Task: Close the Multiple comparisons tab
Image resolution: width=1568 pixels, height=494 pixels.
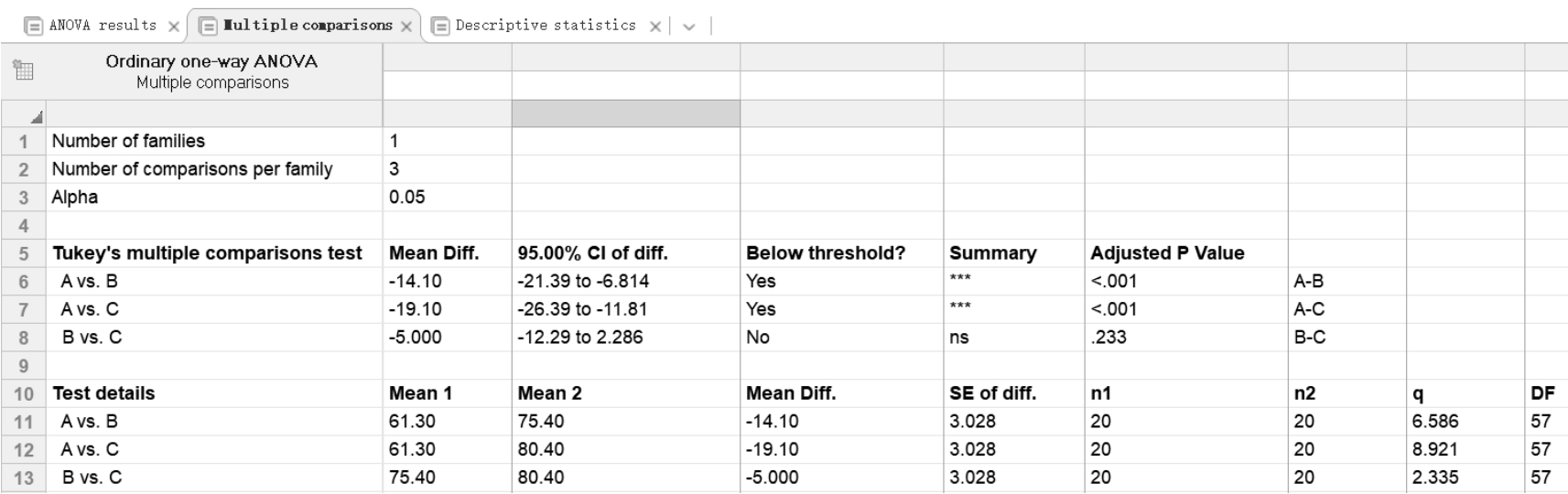Action: (406, 27)
